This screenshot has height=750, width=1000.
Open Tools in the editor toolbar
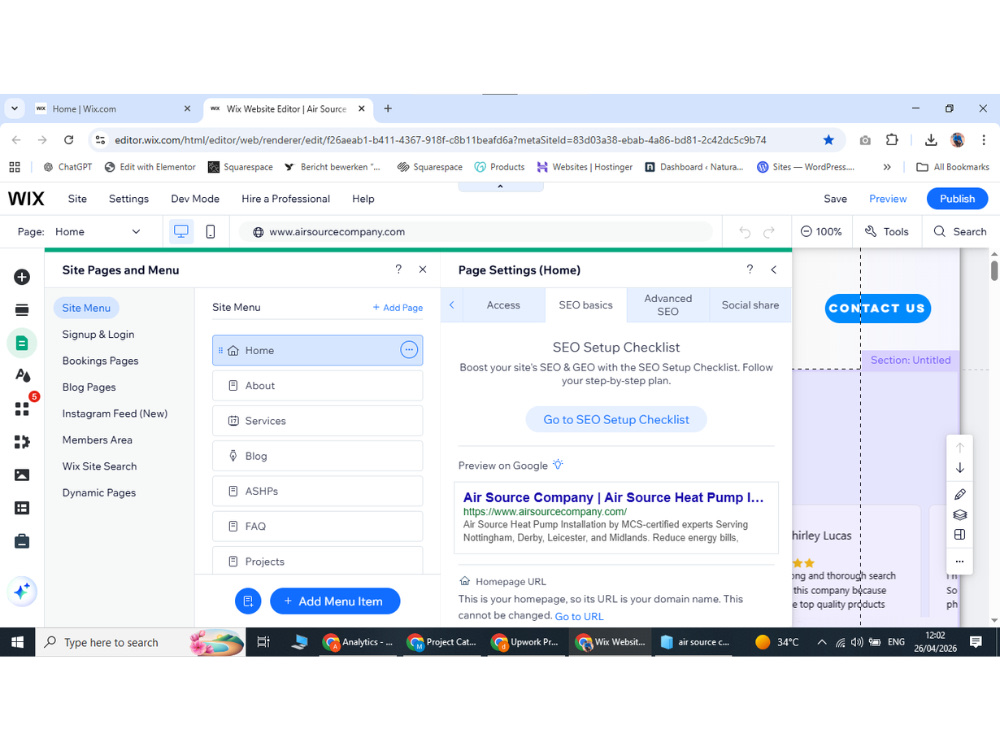(886, 232)
